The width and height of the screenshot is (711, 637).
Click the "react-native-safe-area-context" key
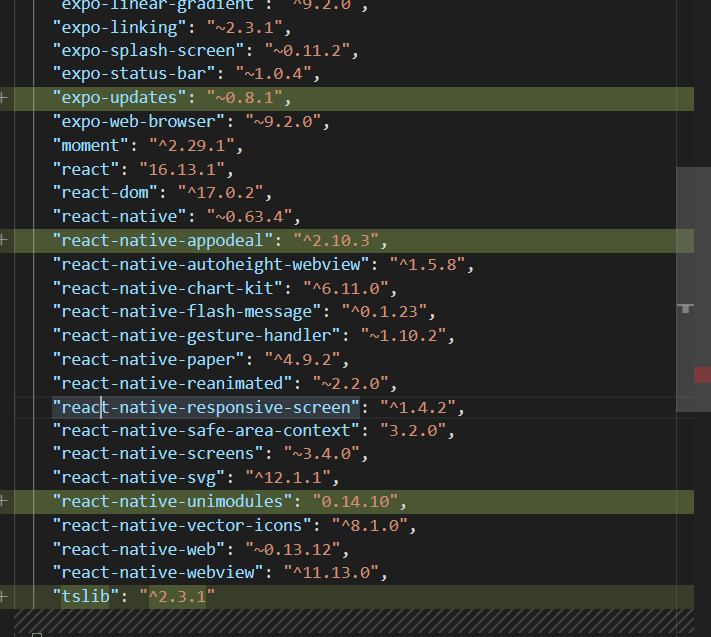(x=206, y=430)
